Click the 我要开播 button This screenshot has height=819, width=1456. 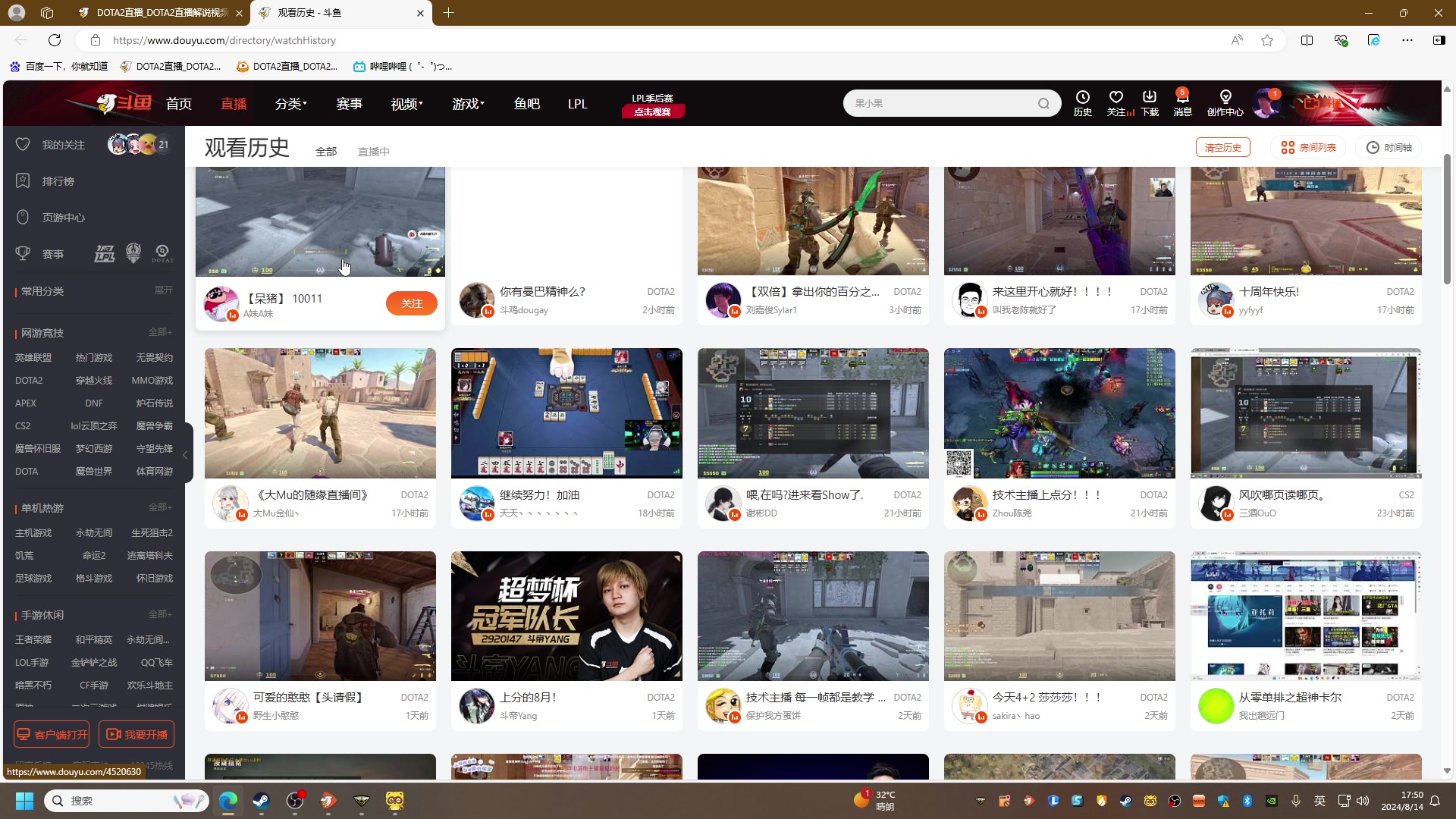tap(137, 734)
